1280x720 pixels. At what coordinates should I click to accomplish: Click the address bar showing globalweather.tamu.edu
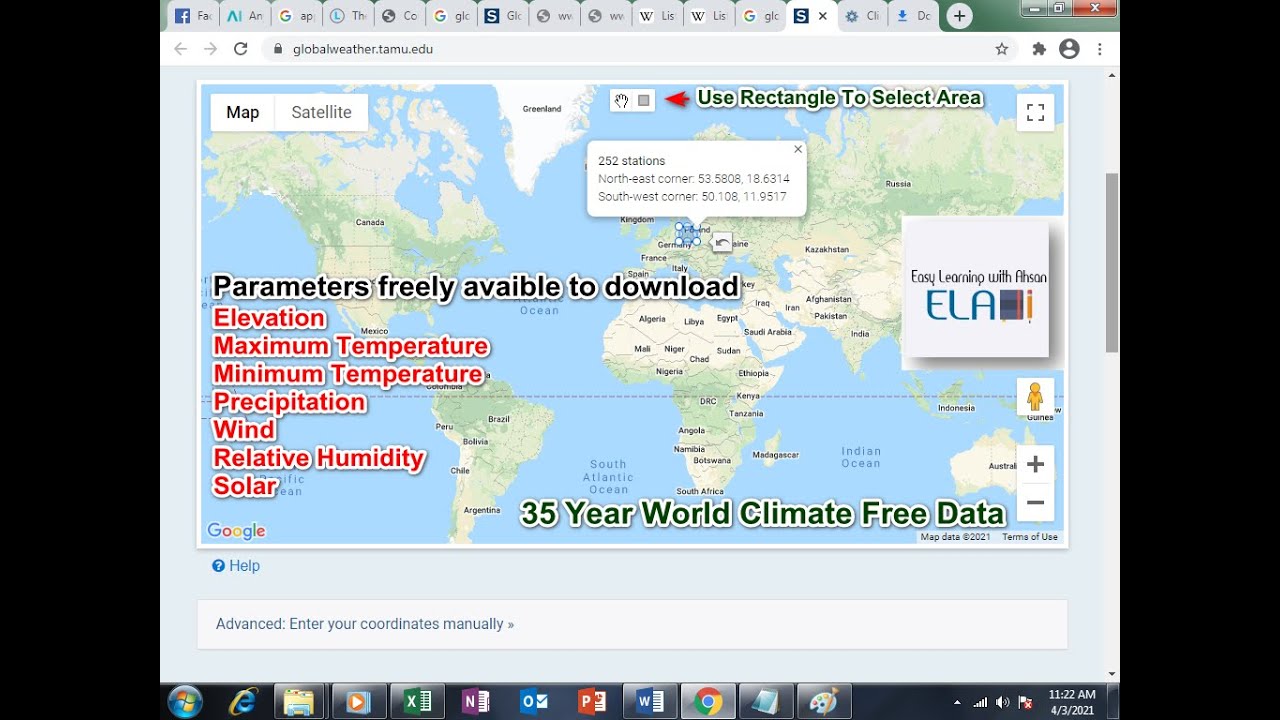tap(640, 48)
